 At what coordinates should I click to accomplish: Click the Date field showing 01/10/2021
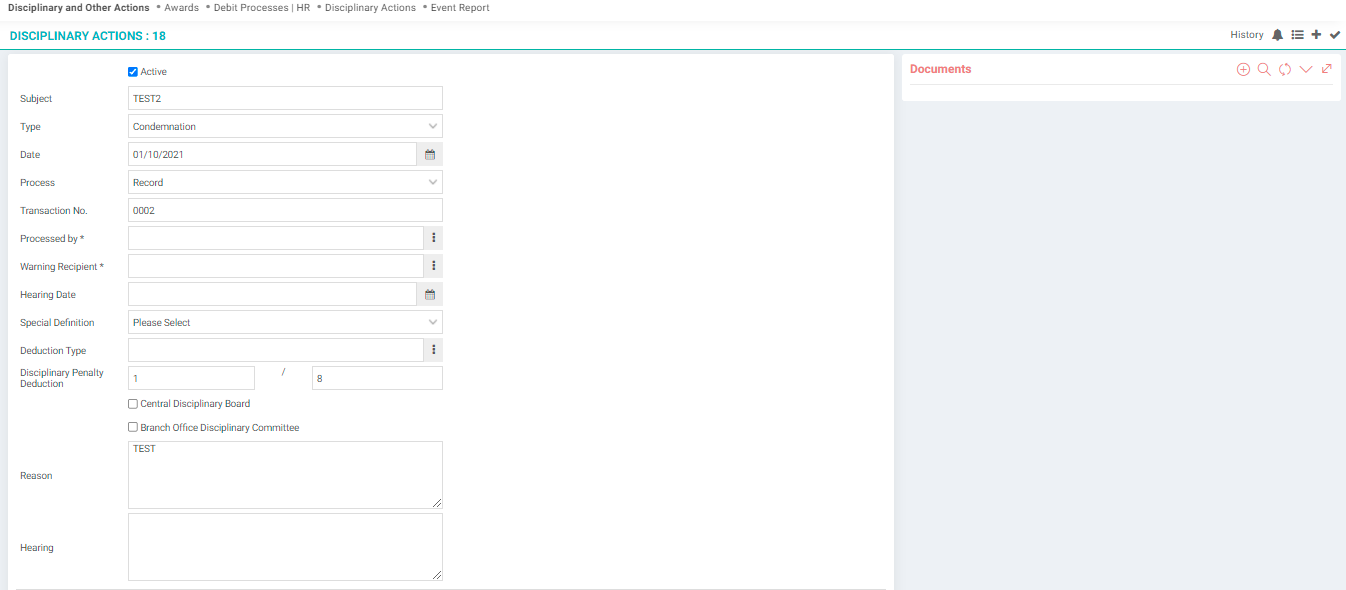coord(272,154)
